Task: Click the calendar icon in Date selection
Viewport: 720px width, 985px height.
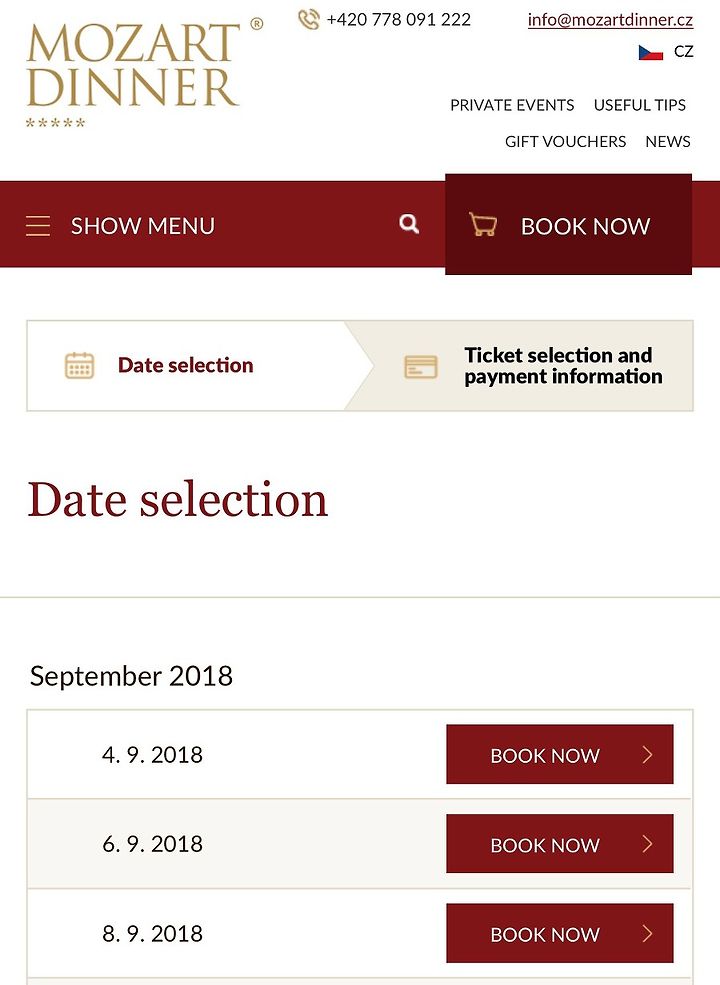Action: click(x=80, y=366)
